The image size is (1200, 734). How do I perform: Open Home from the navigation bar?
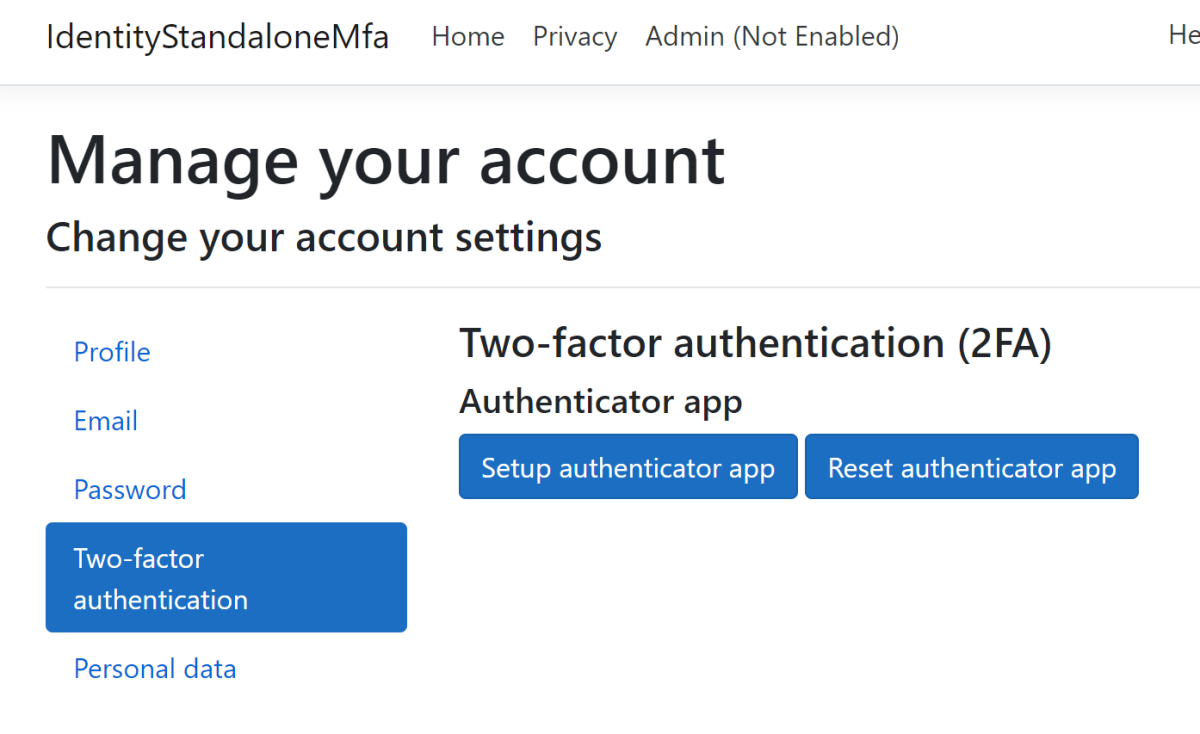tap(467, 36)
